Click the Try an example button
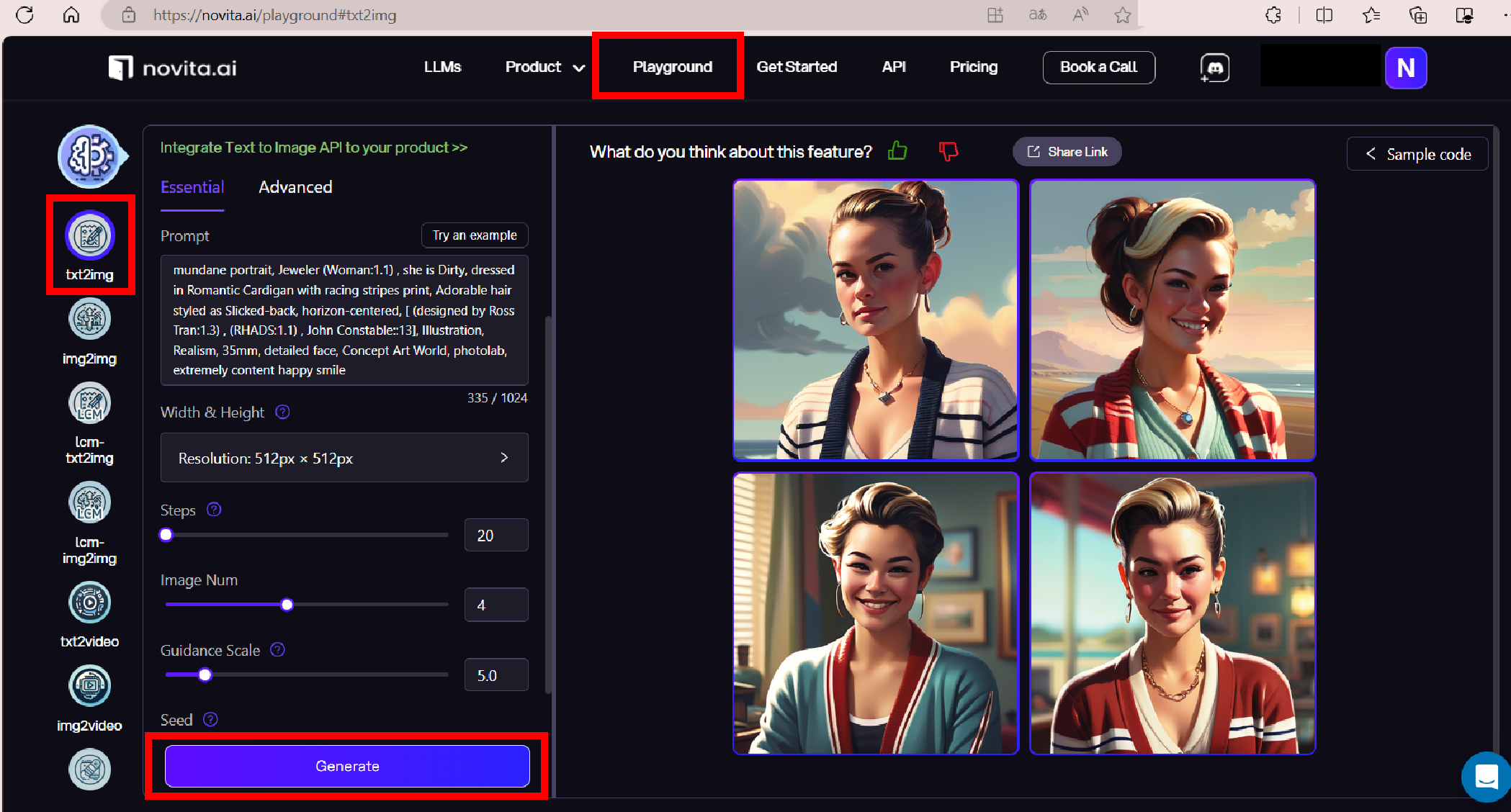Screen dimensions: 1511x812 (x=475, y=235)
